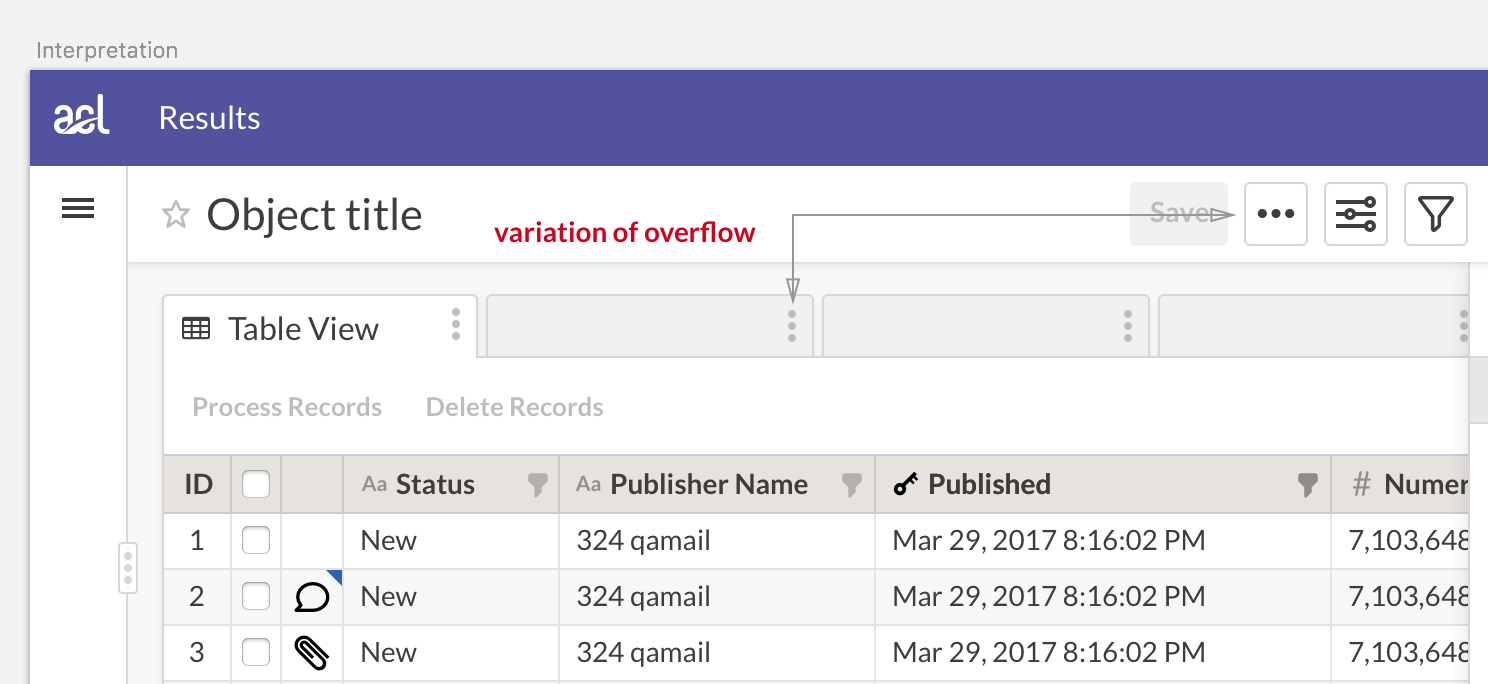
Task: Open the hamburger navigation menu
Action: click(78, 209)
